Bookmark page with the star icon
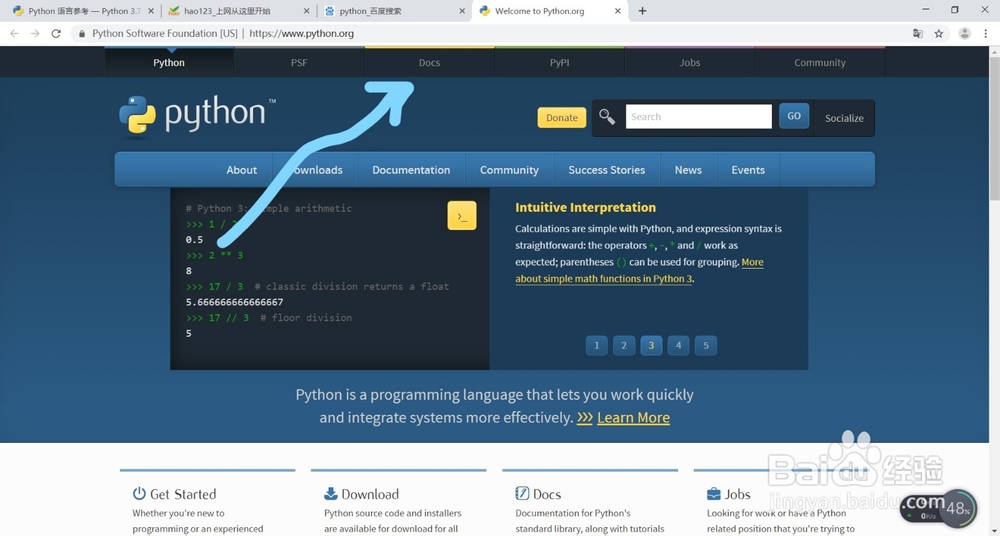 939,34
